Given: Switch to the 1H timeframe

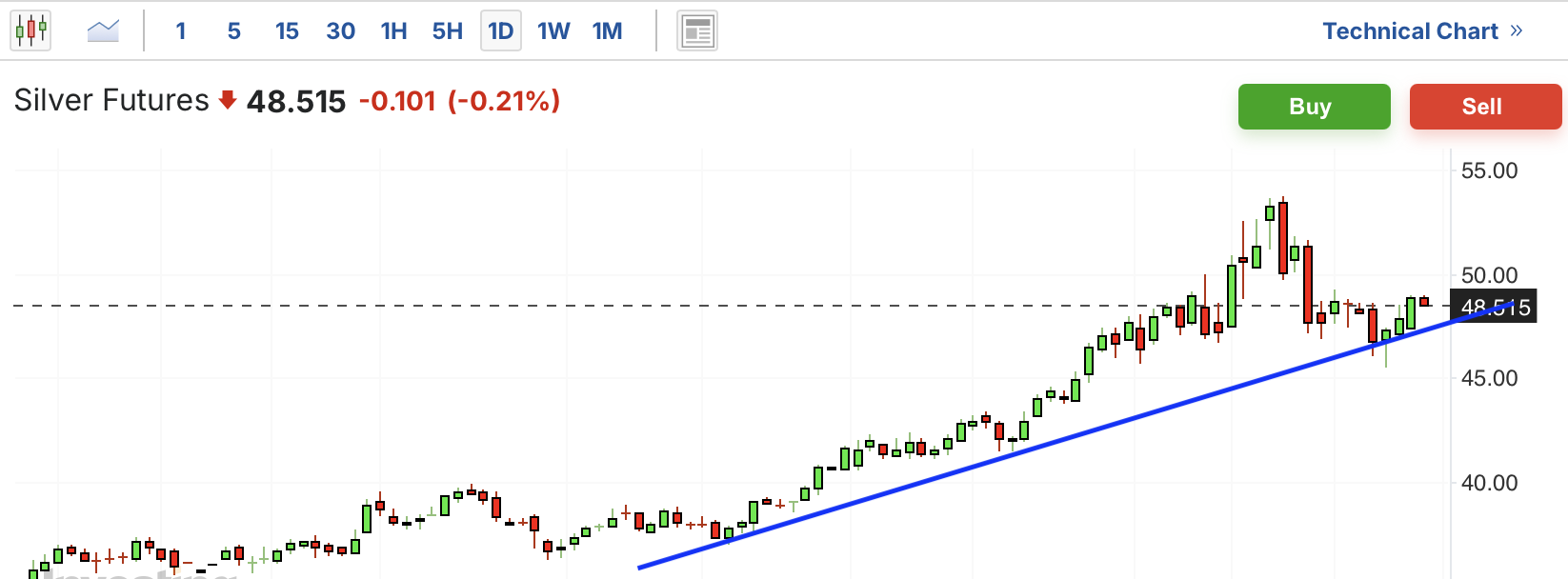Looking at the screenshot, I should click(394, 31).
